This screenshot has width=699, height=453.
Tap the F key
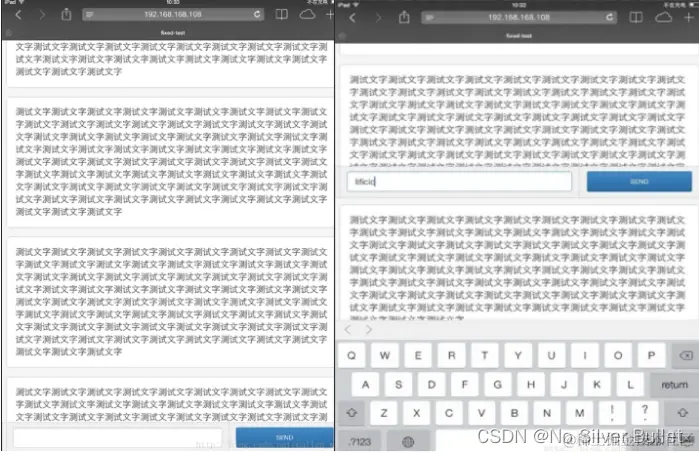tap(465, 384)
